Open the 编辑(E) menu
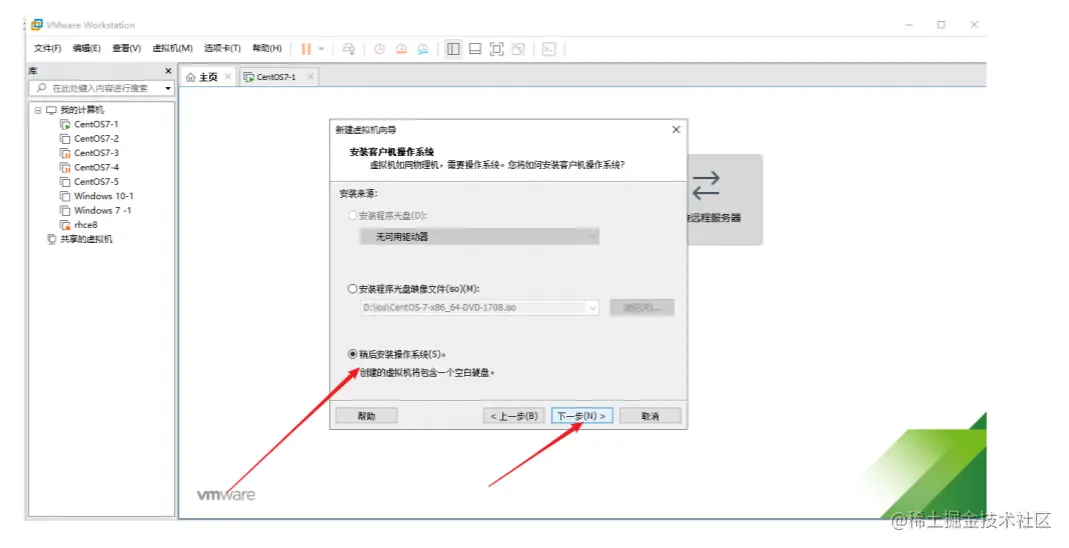The width and height of the screenshot is (1069, 548). (x=87, y=48)
